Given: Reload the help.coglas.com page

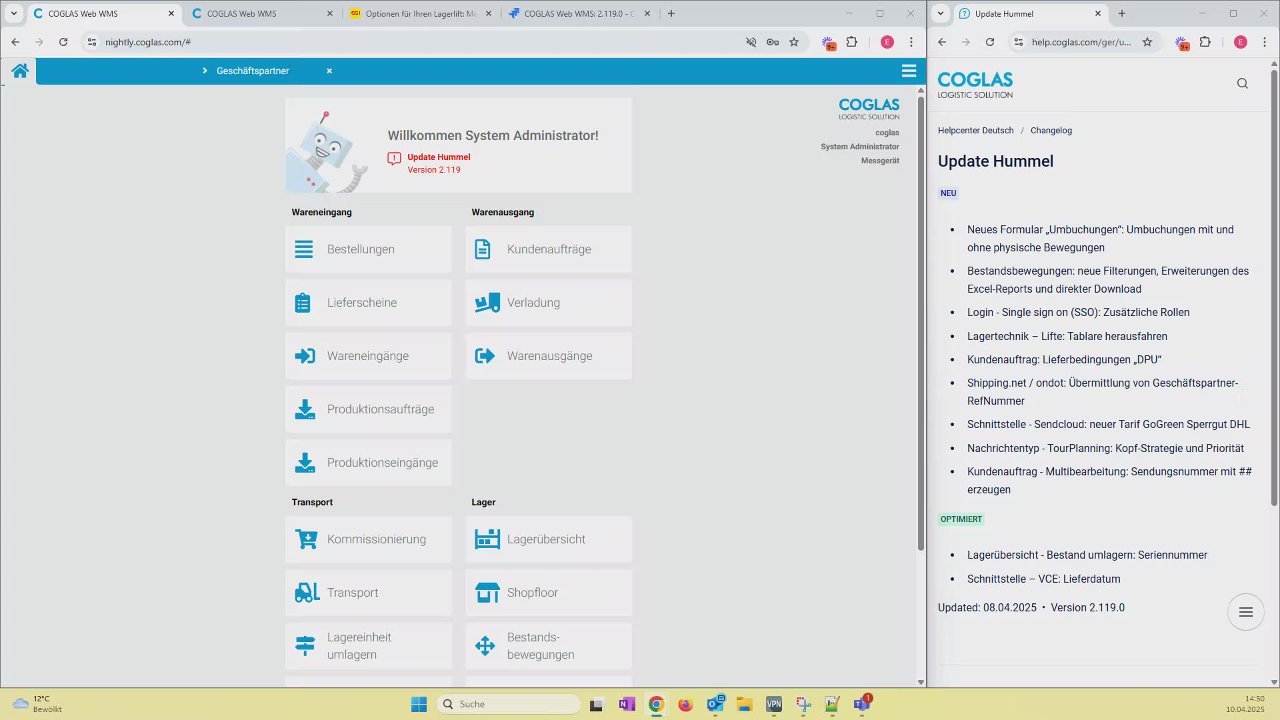Looking at the screenshot, I should 990,42.
